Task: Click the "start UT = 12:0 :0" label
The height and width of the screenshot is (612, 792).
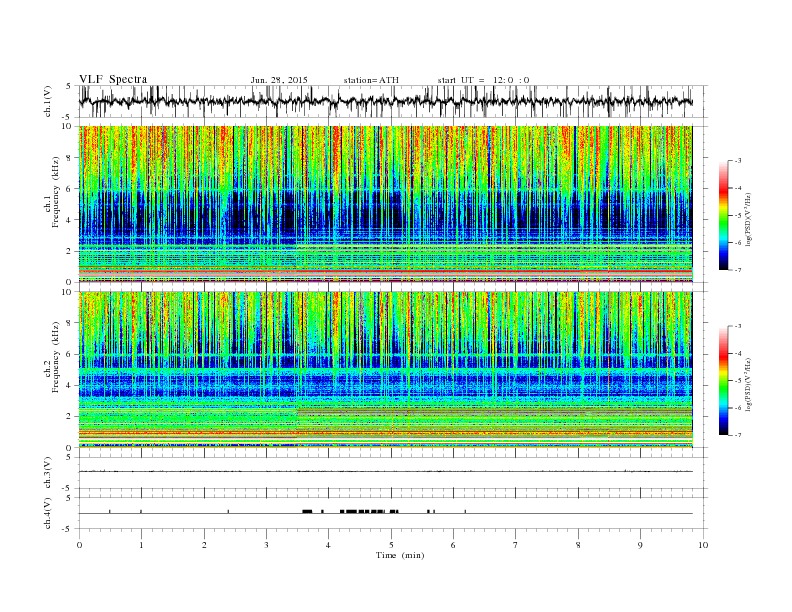Action: [483, 80]
